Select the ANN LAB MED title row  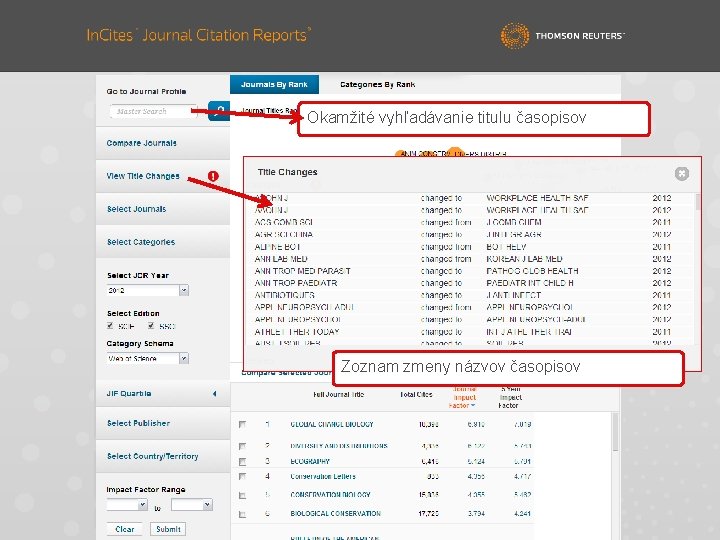[x=463, y=259]
